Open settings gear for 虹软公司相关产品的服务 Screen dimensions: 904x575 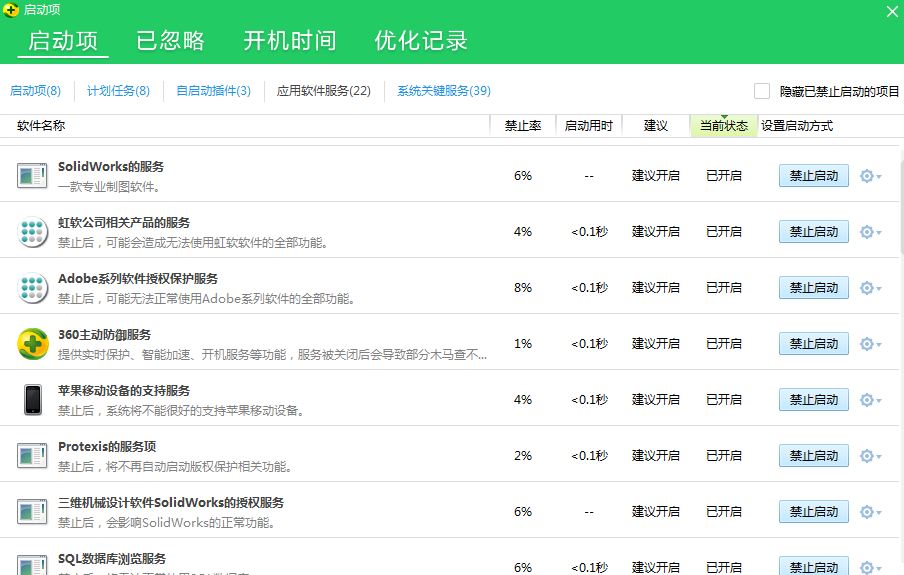870,232
